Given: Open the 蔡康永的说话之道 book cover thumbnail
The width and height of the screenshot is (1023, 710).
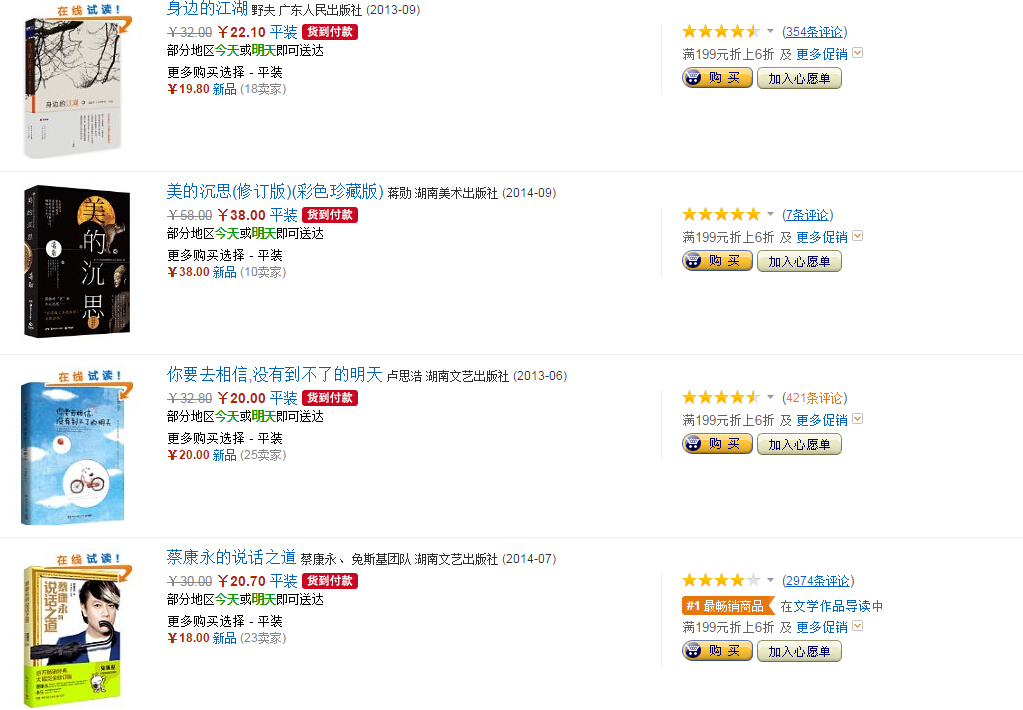Looking at the screenshot, I should pos(72,634).
